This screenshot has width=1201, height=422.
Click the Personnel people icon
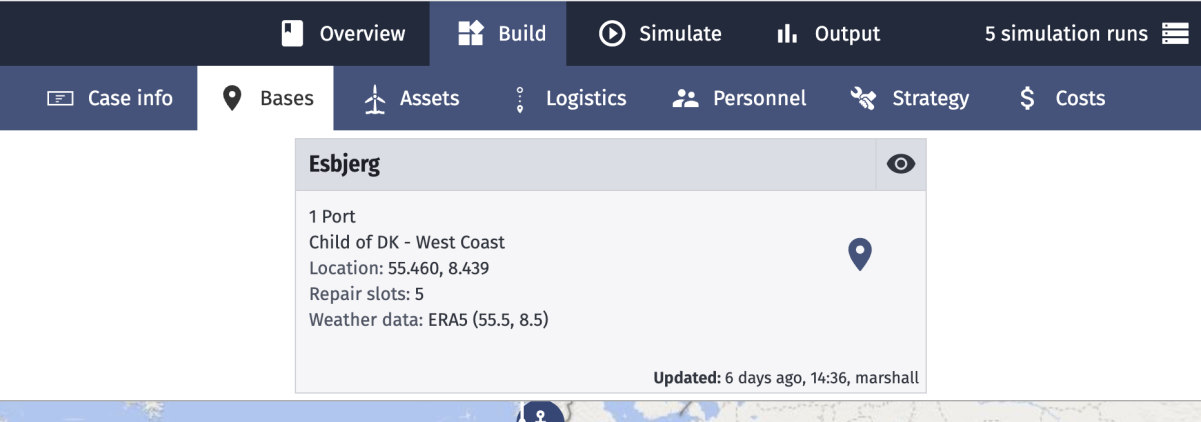[685, 99]
